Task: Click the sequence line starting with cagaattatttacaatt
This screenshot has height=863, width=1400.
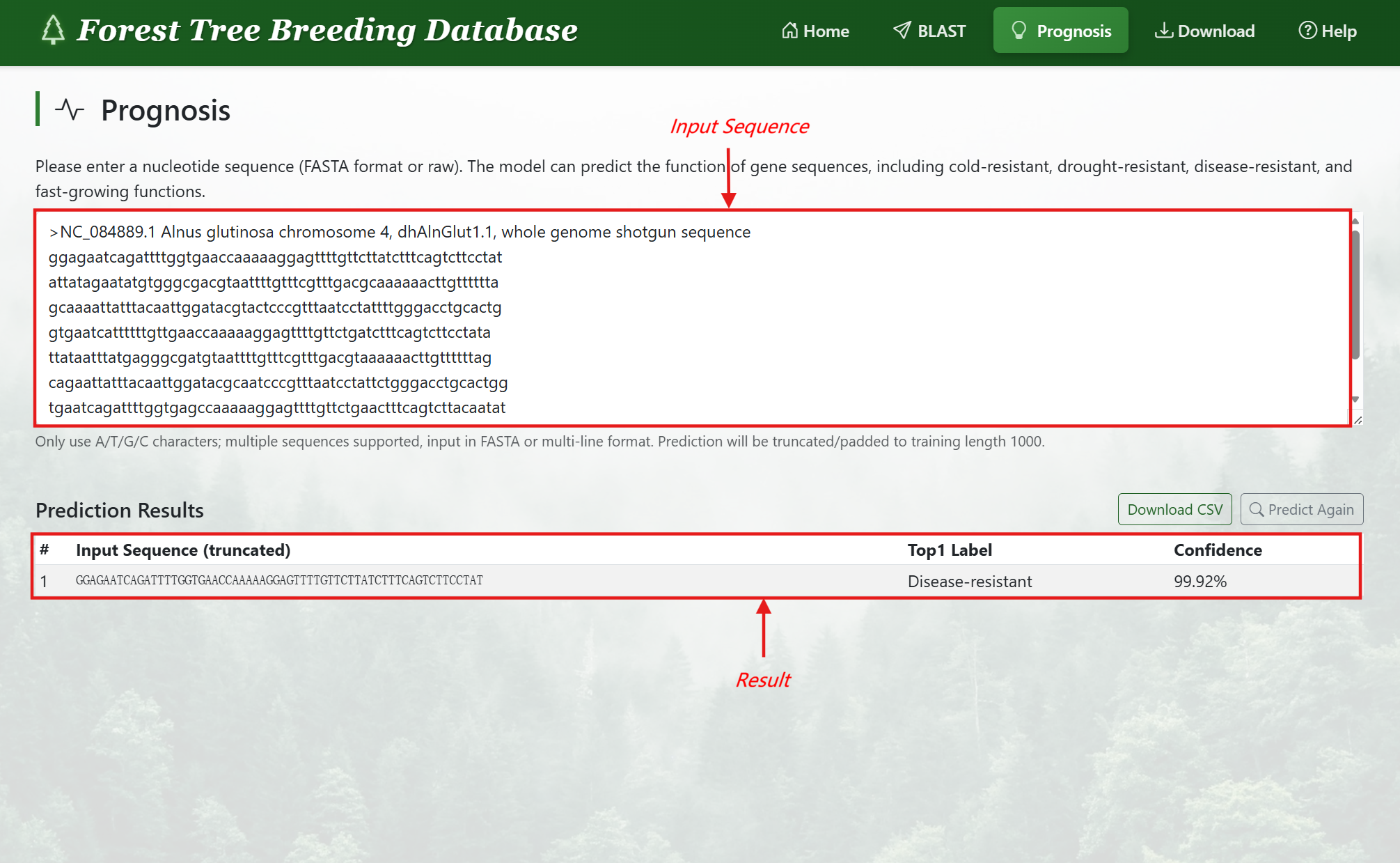Action: (x=278, y=382)
